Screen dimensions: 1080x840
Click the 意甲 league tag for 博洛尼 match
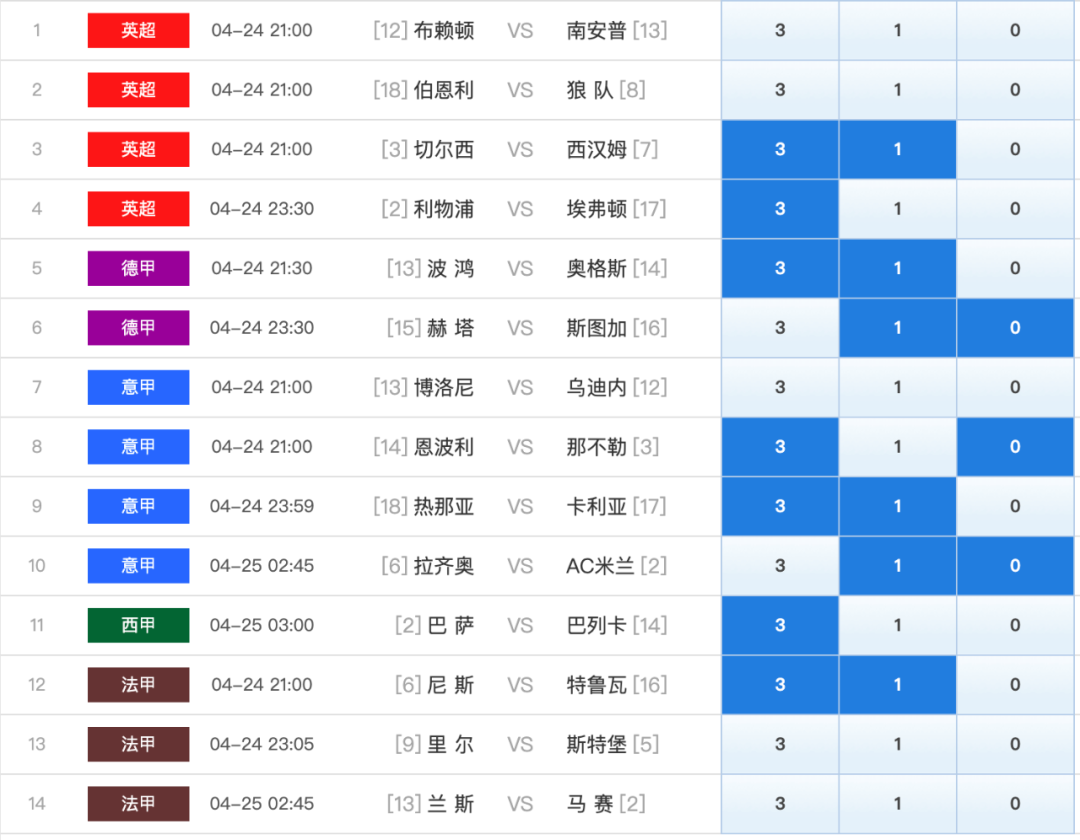click(x=138, y=387)
